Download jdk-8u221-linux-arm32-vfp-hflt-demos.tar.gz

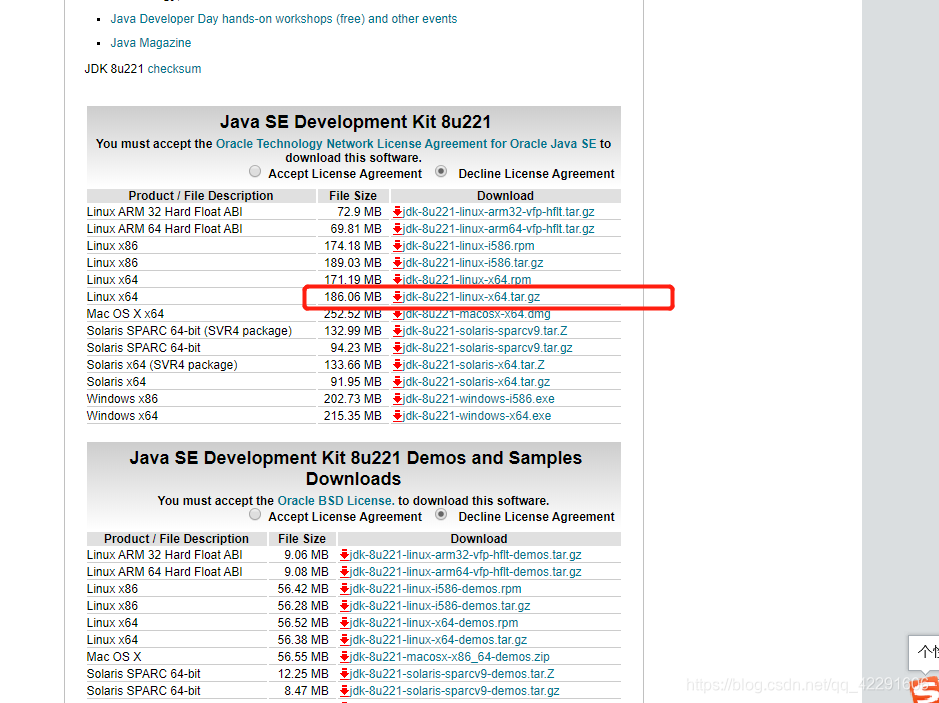click(466, 555)
